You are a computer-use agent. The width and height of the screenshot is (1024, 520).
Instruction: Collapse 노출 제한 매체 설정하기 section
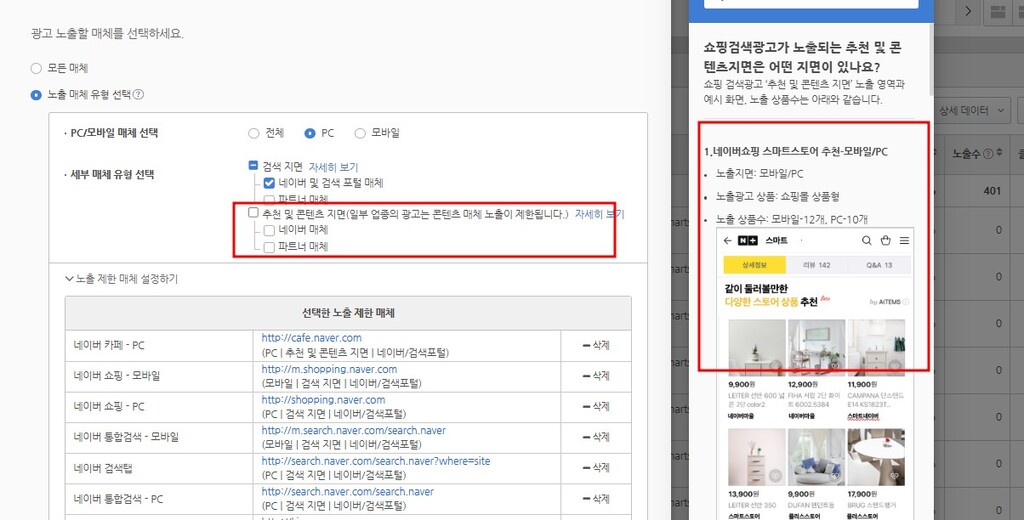pos(121,279)
